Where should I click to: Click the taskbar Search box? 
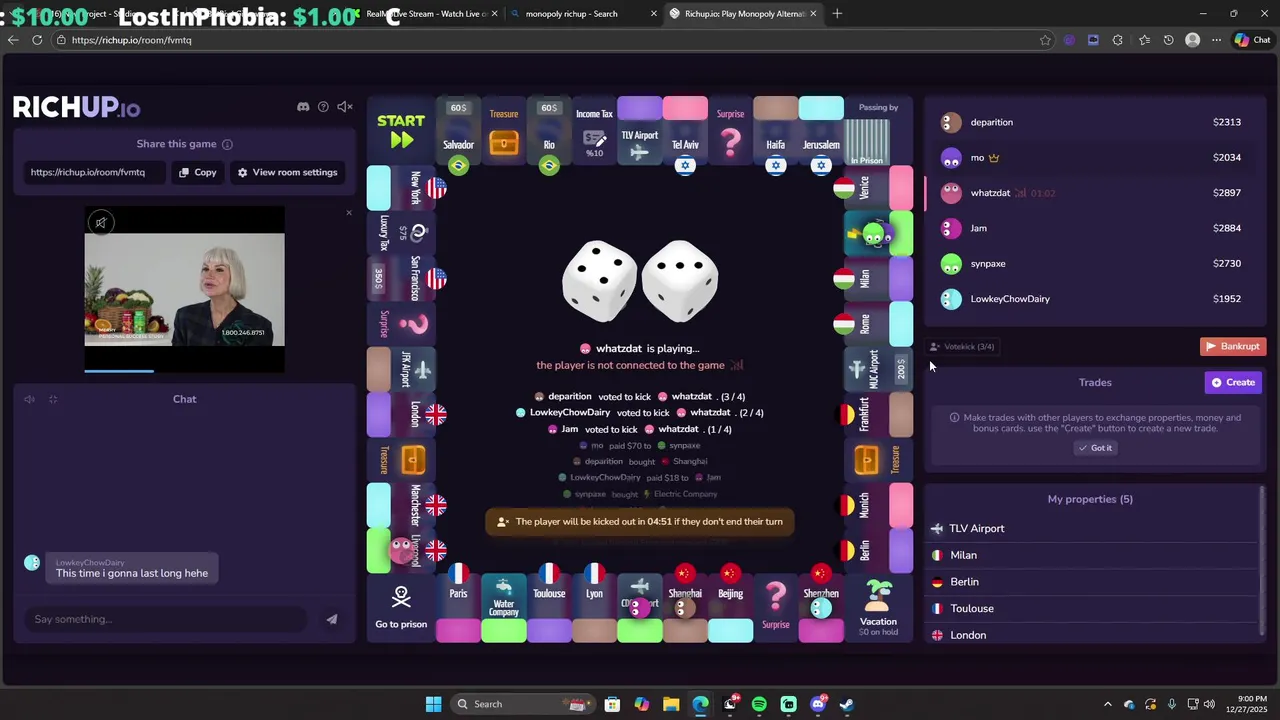[523, 704]
